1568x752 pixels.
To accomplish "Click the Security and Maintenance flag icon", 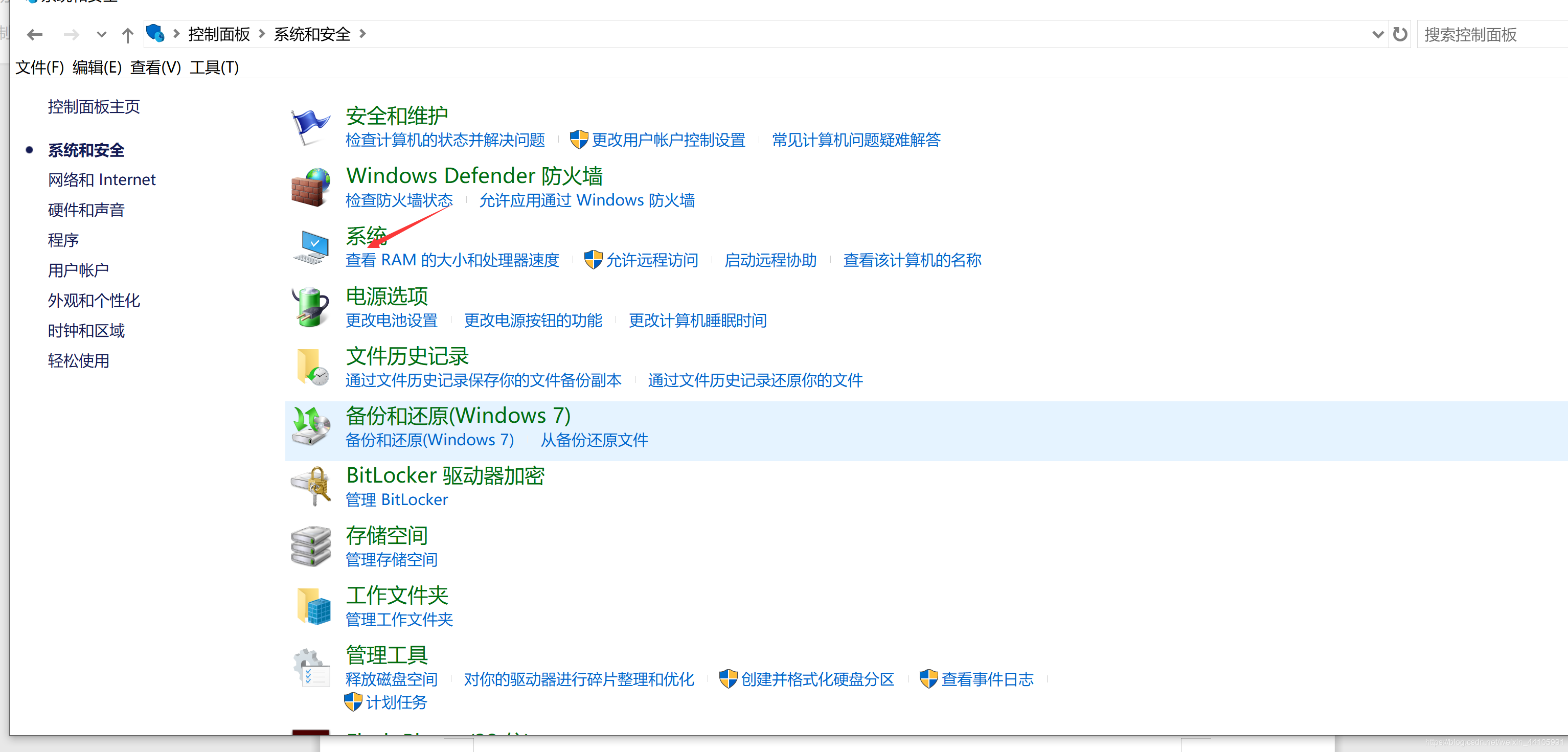I will [x=310, y=127].
